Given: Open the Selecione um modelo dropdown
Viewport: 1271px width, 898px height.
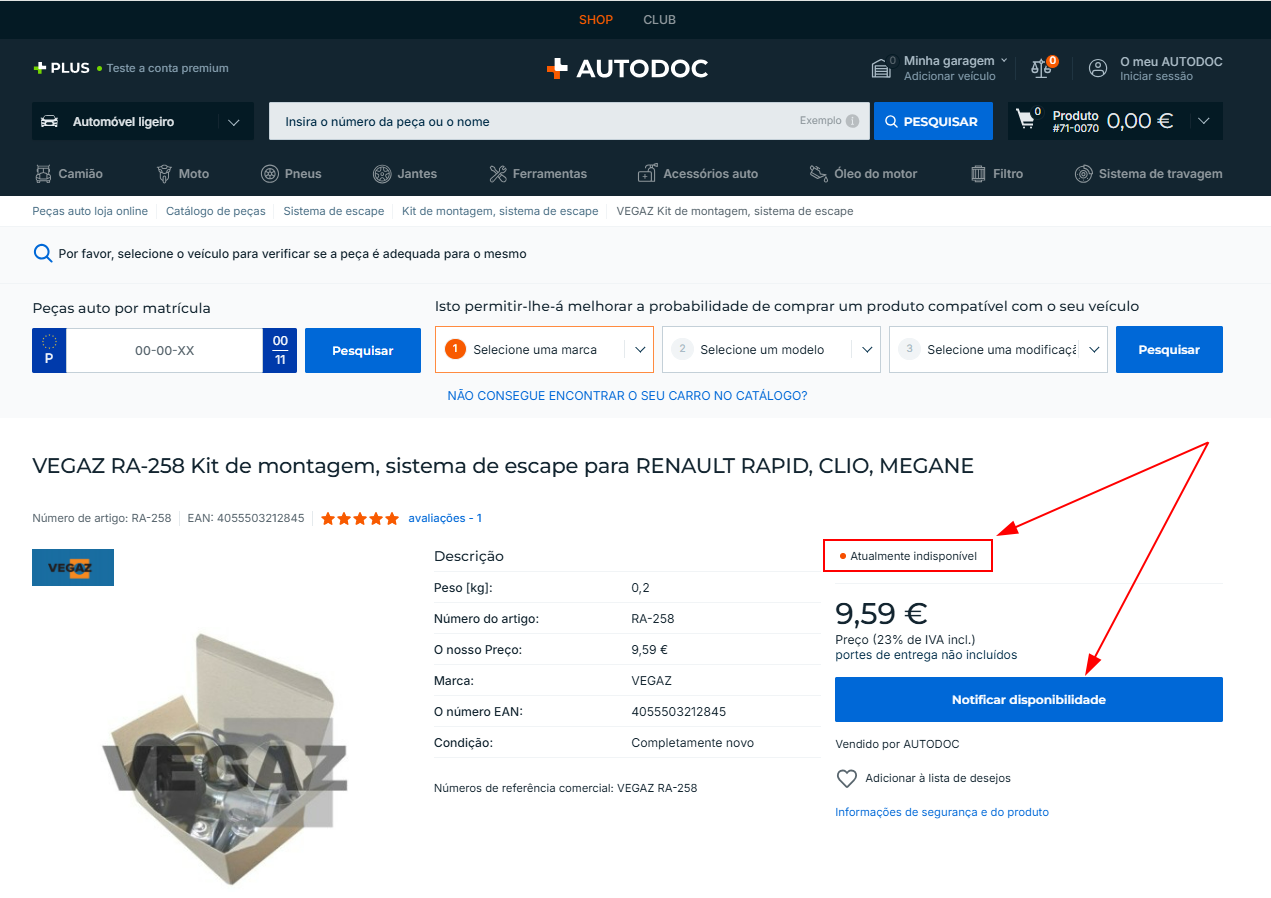Looking at the screenshot, I should click(771, 350).
